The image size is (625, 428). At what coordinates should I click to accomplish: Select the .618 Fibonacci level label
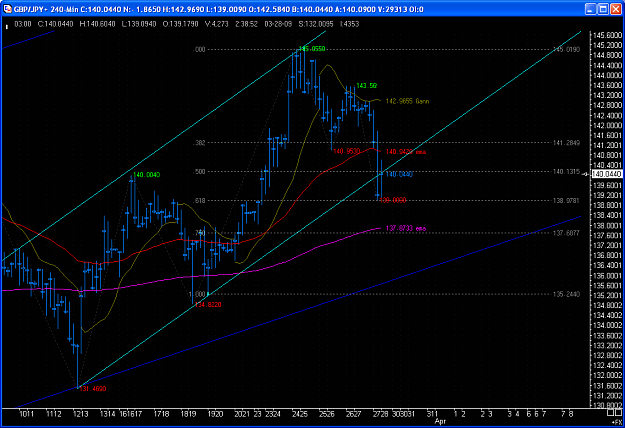tap(199, 200)
